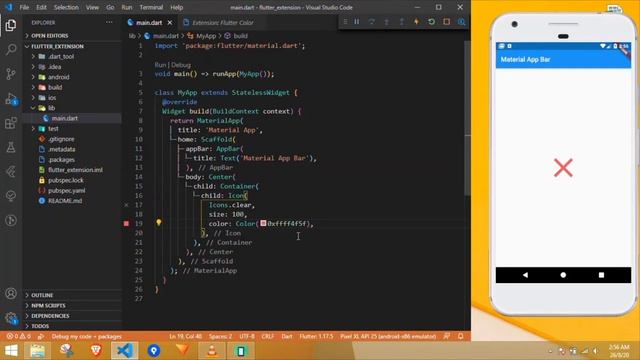Open the VLC icon in taskbar
Viewport: 640px width, 360px height.
(x=212, y=351)
